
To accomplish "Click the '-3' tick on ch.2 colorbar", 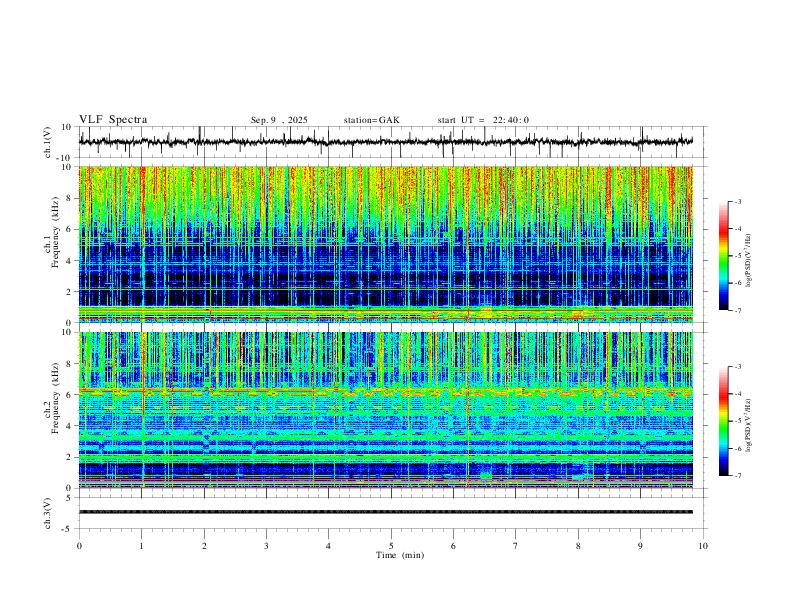I will 738,366.
